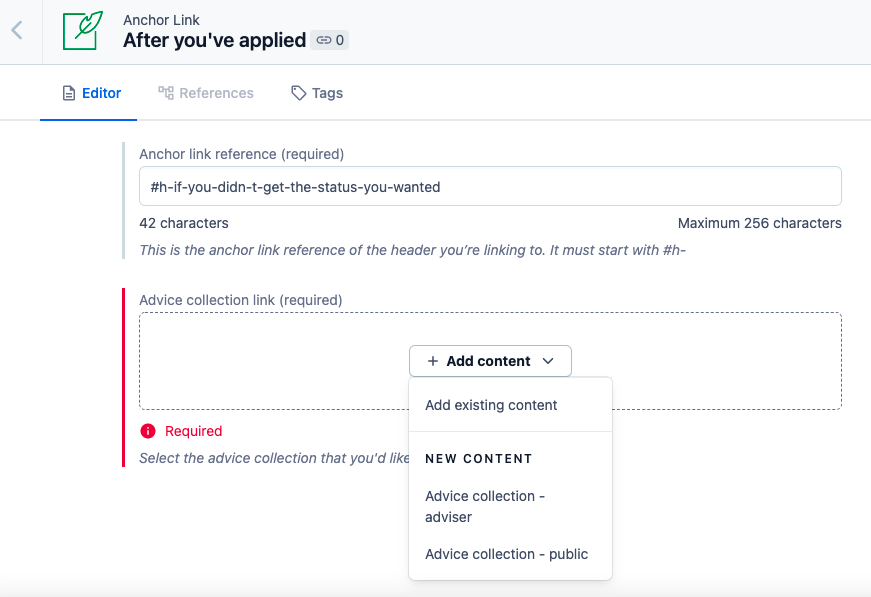Viewport: 871px width, 597px height.
Task: Click the plus icon on Add content
Action: pos(432,361)
